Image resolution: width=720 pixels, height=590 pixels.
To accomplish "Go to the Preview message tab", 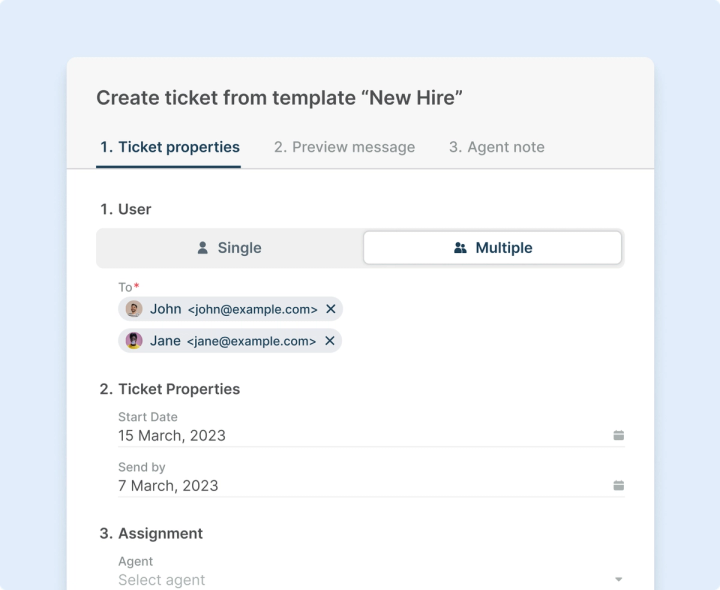I will (344, 147).
